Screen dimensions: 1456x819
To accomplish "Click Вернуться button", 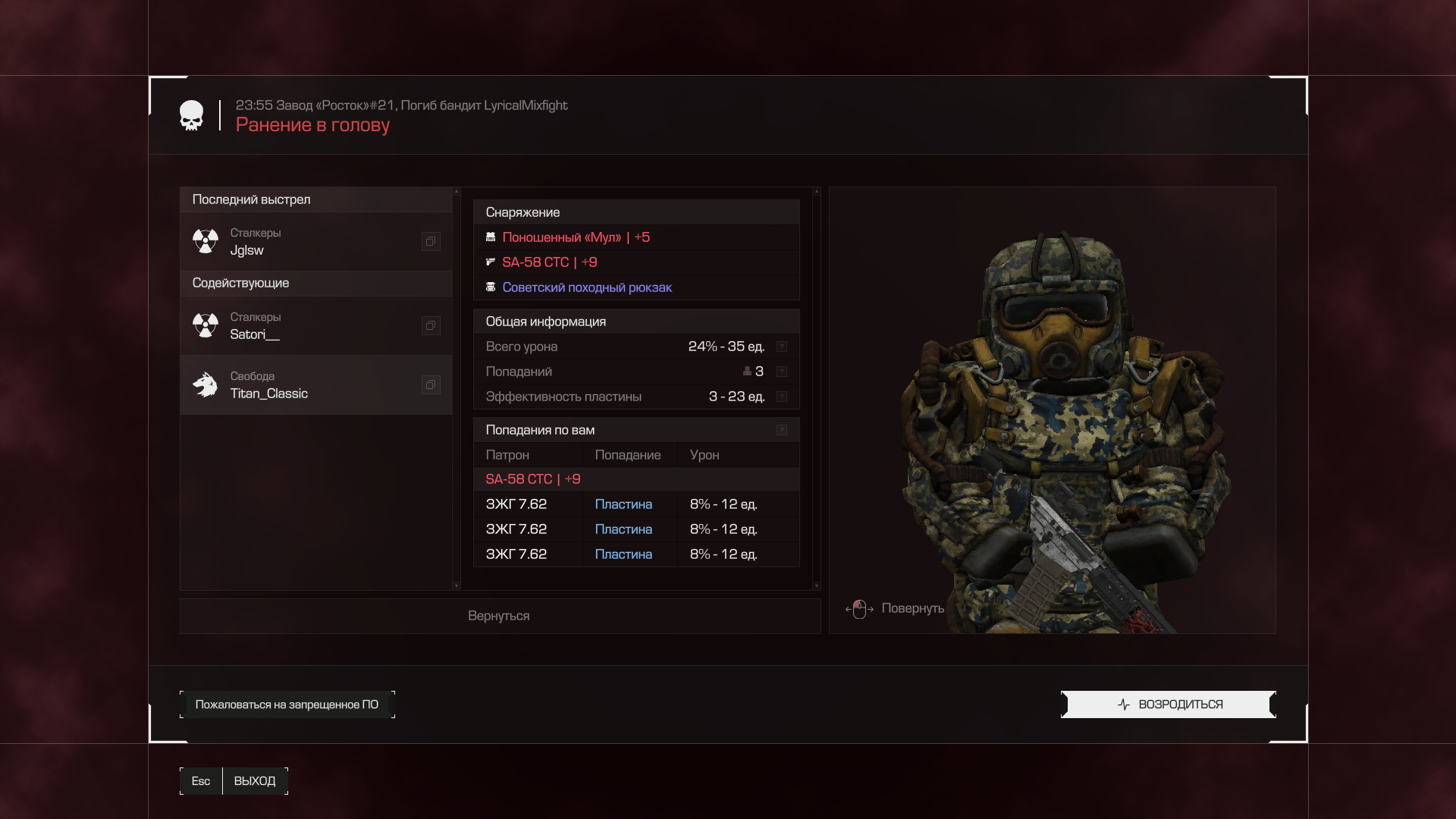I will click(x=500, y=616).
